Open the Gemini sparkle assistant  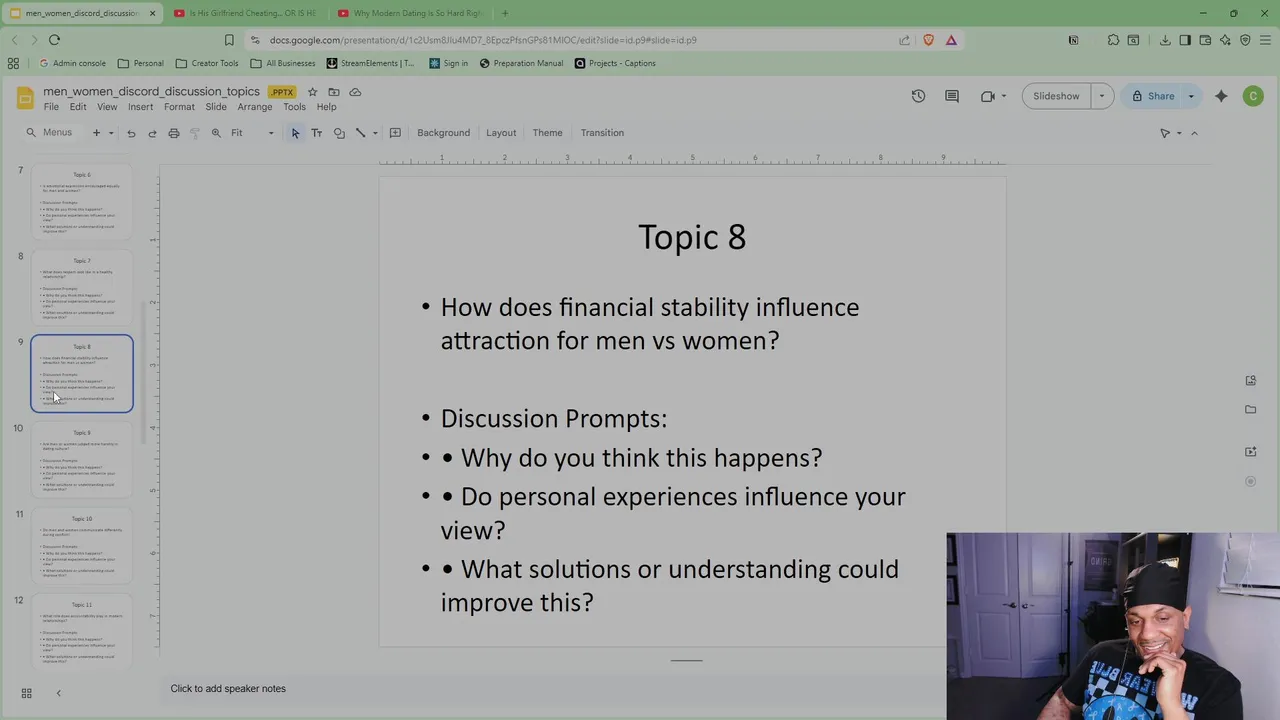click(x=1221, y=96)
